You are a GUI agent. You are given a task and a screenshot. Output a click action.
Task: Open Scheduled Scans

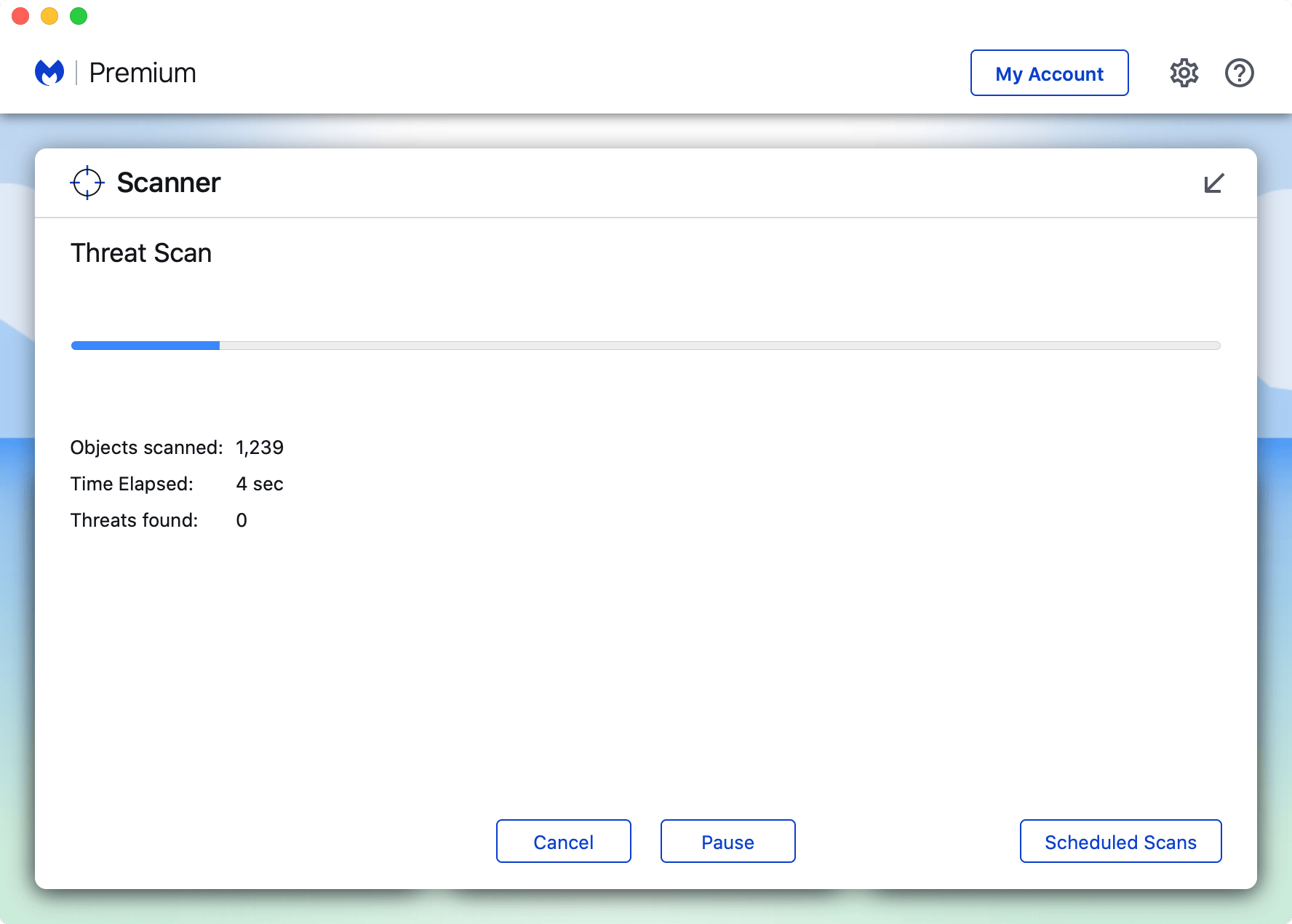[x=1121, y=841]
